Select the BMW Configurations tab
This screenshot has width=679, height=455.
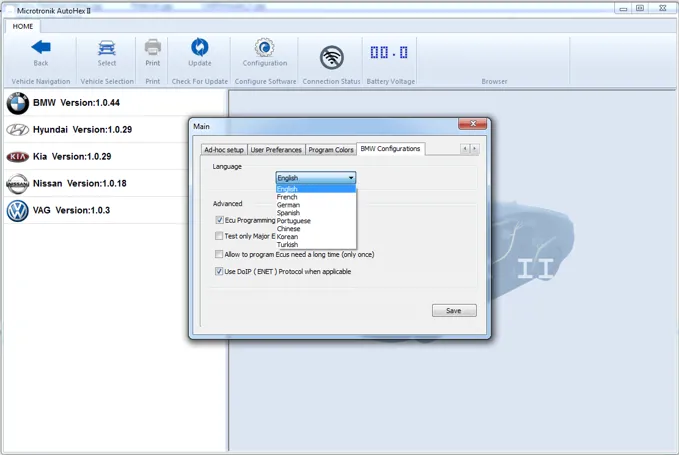pos(390,148)
